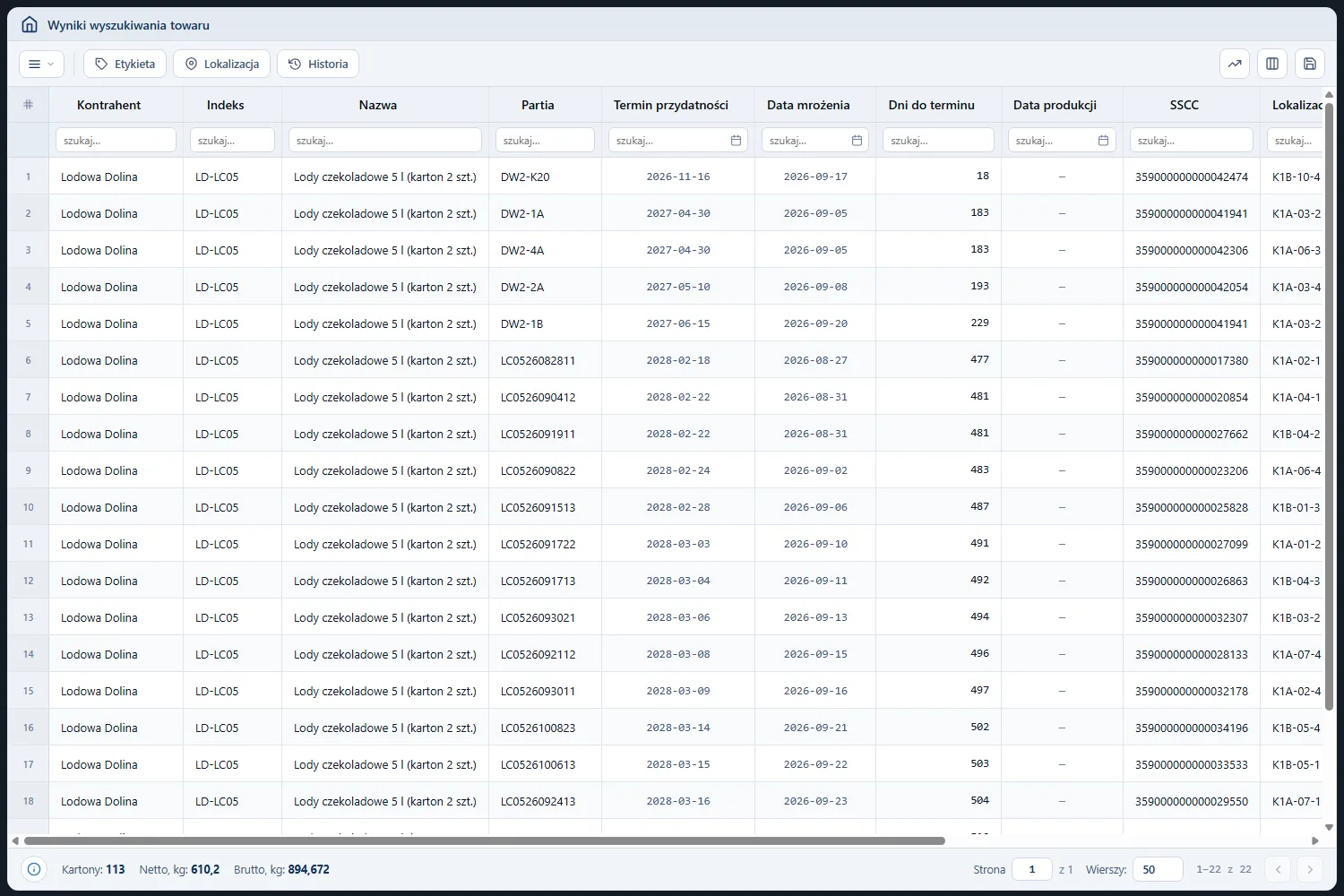1344x896 pixels.
Task: Focus the Nazwa search field
Action: pyautogui.click(x=384, y=141)
